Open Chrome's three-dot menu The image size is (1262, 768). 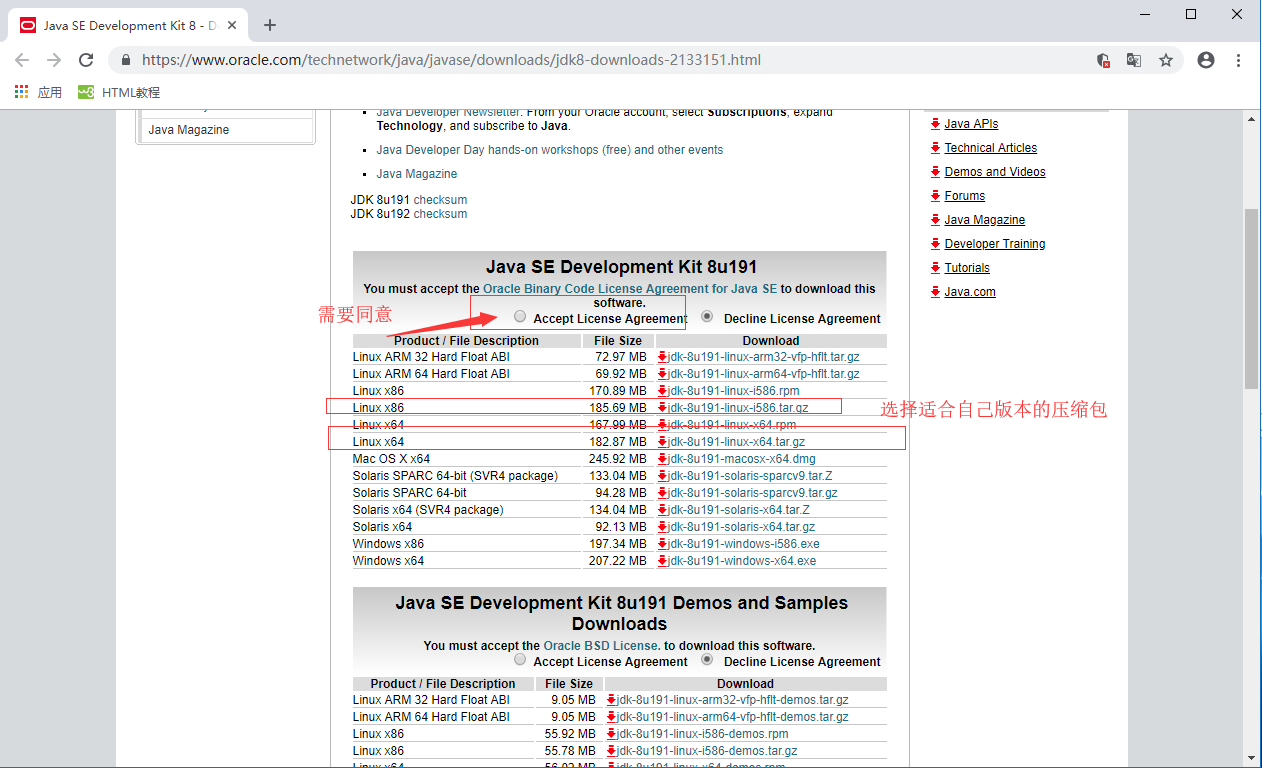pyautogui.click(x=1239, y=60)
